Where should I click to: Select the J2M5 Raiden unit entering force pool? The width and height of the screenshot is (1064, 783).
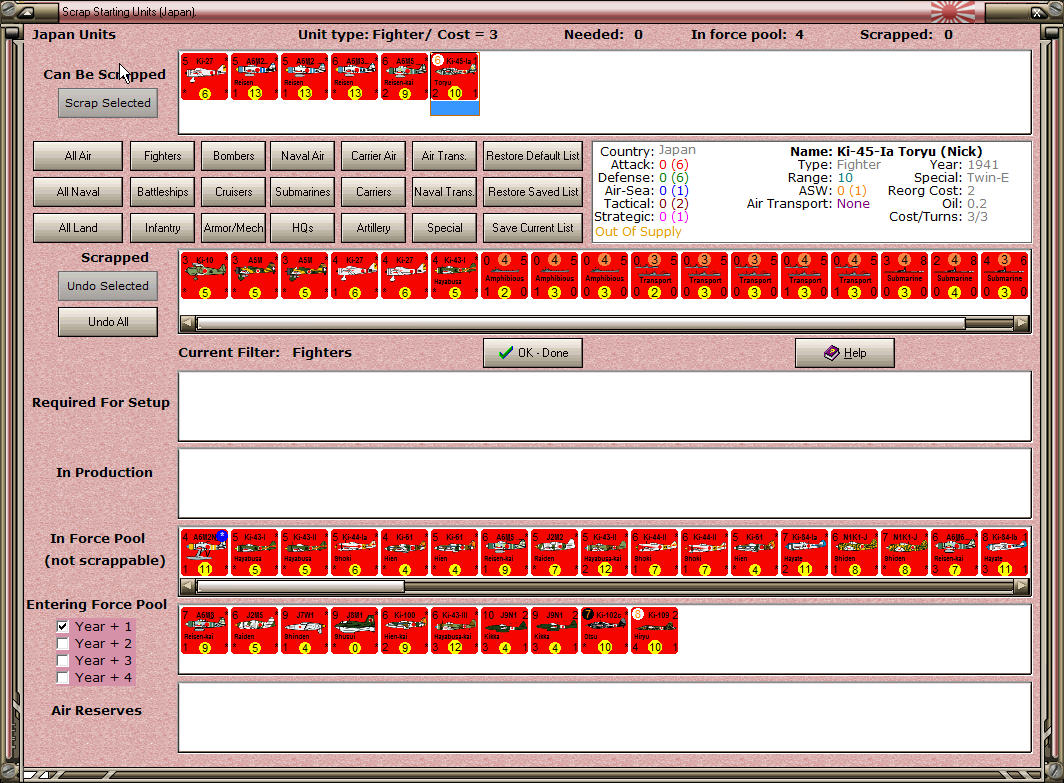click(254, 630)
